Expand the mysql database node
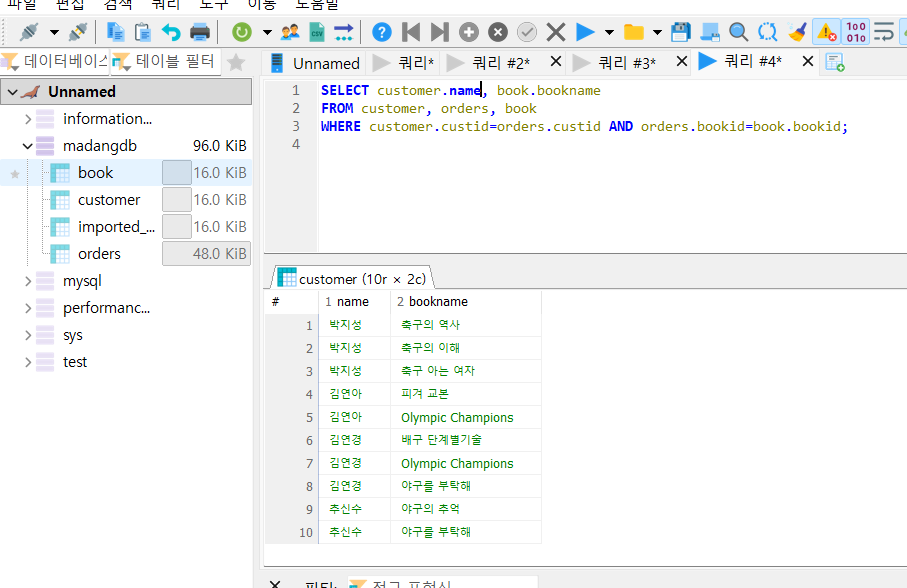Viewport: 907px width, 588px height. (28, 281)
